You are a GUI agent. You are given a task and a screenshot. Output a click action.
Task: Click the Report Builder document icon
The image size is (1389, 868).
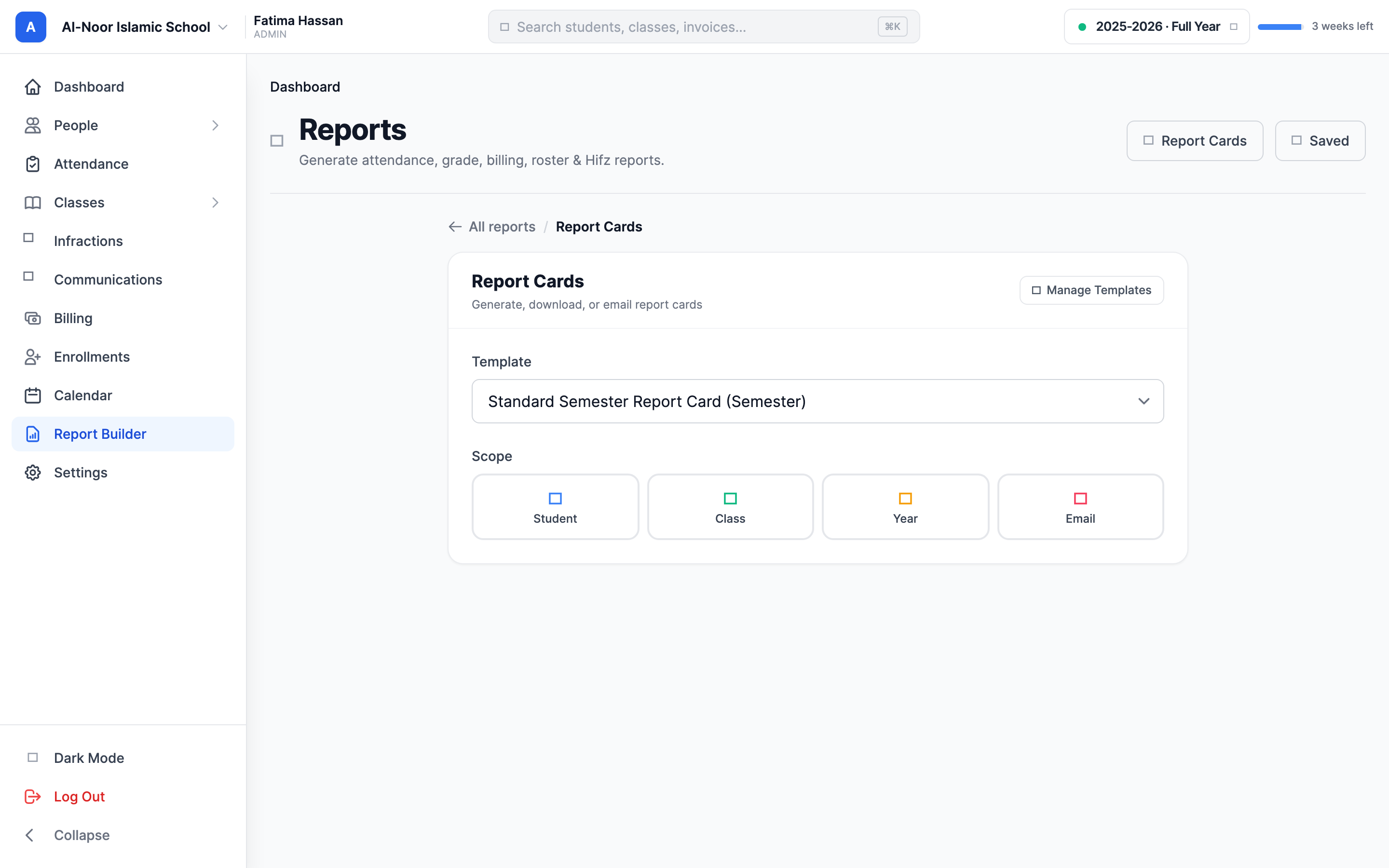[33, 434]
